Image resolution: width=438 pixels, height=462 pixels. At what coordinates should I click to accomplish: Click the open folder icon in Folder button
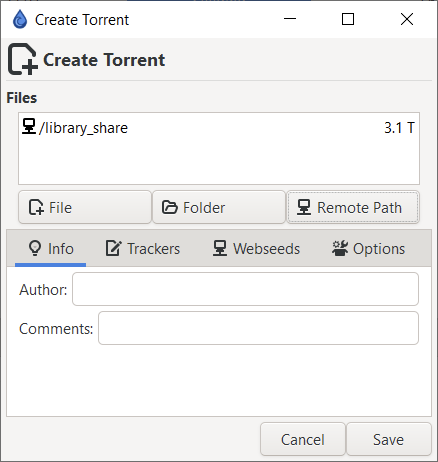(x=170, y=207)
